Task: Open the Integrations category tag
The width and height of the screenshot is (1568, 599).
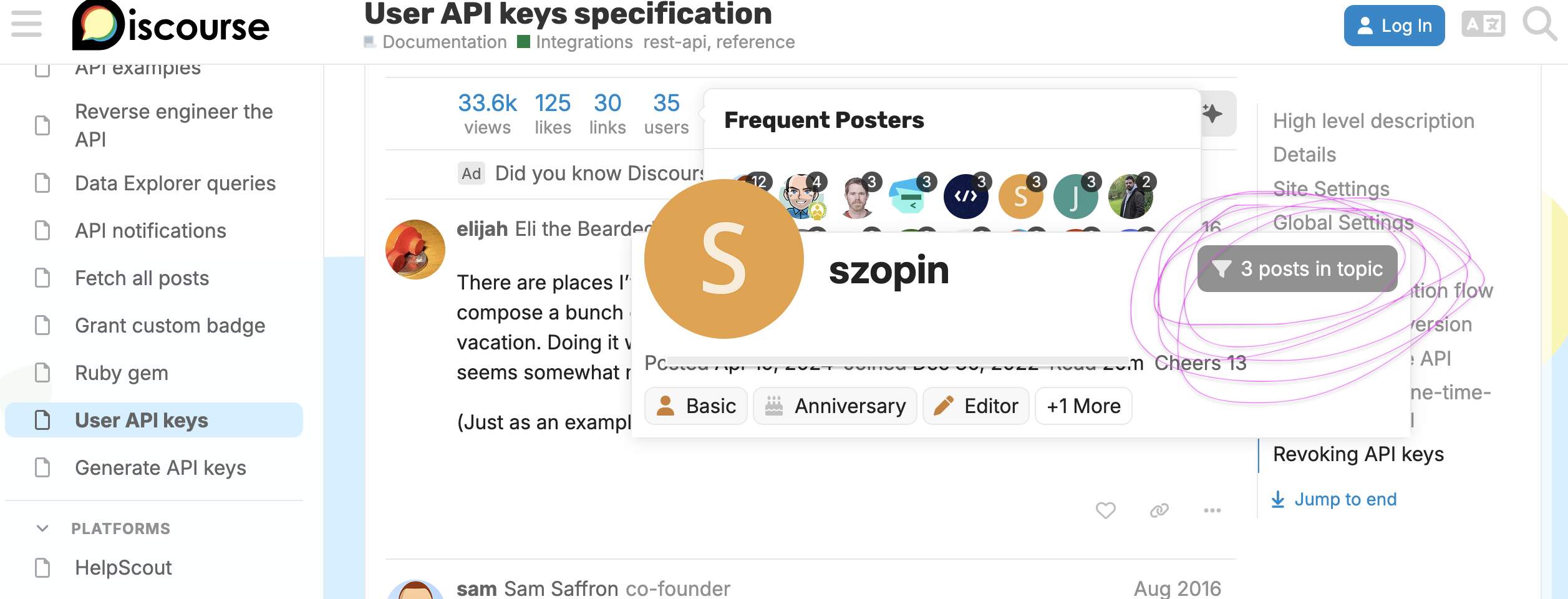Action: (x=583, y=42)
